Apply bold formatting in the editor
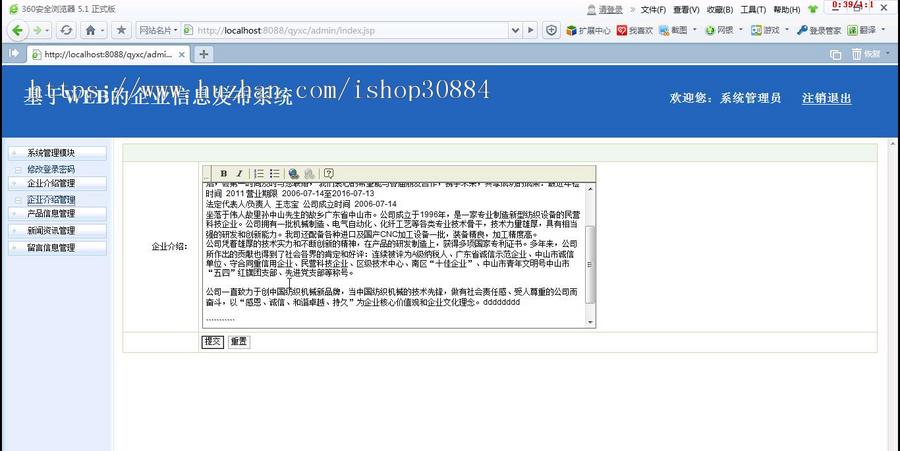This screenshot has height=451, width=900. coord(224,173)
